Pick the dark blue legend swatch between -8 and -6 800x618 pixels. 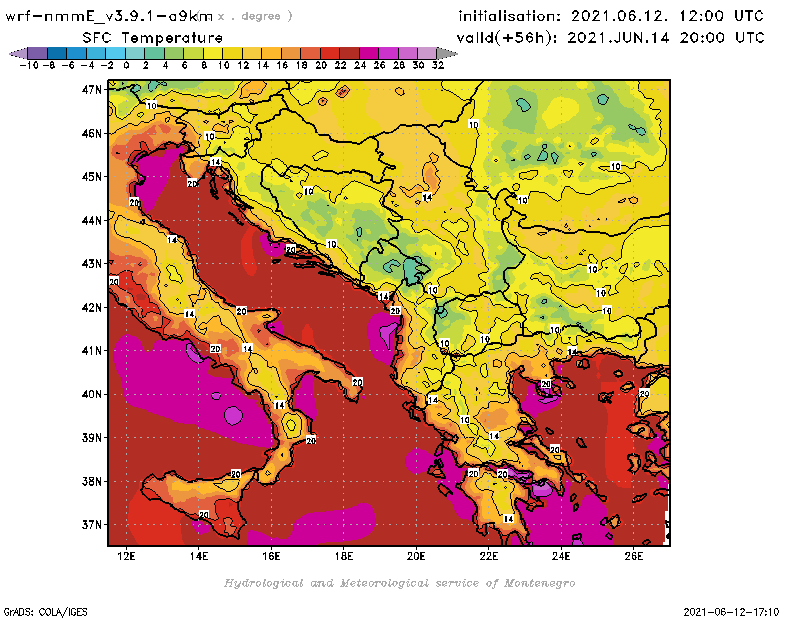[57, 53]
